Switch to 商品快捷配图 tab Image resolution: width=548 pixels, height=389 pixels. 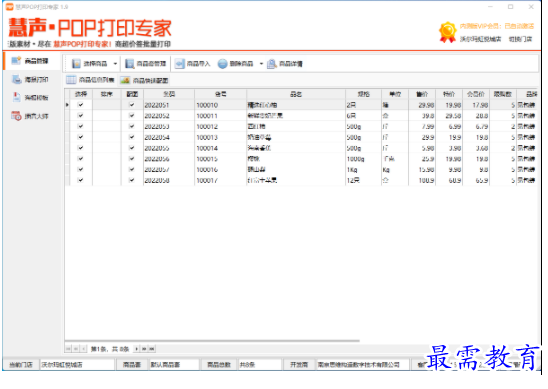click(144, 80)
